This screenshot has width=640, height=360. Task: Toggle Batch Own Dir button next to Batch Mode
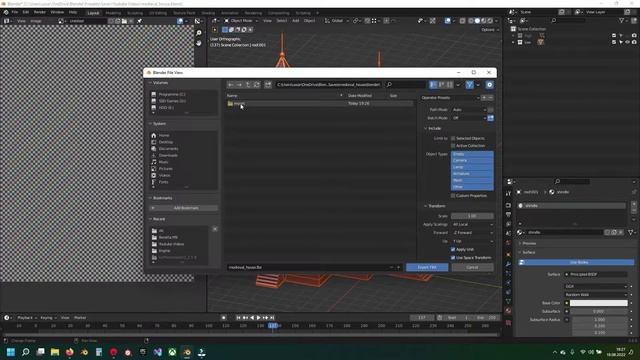point(491,118)
